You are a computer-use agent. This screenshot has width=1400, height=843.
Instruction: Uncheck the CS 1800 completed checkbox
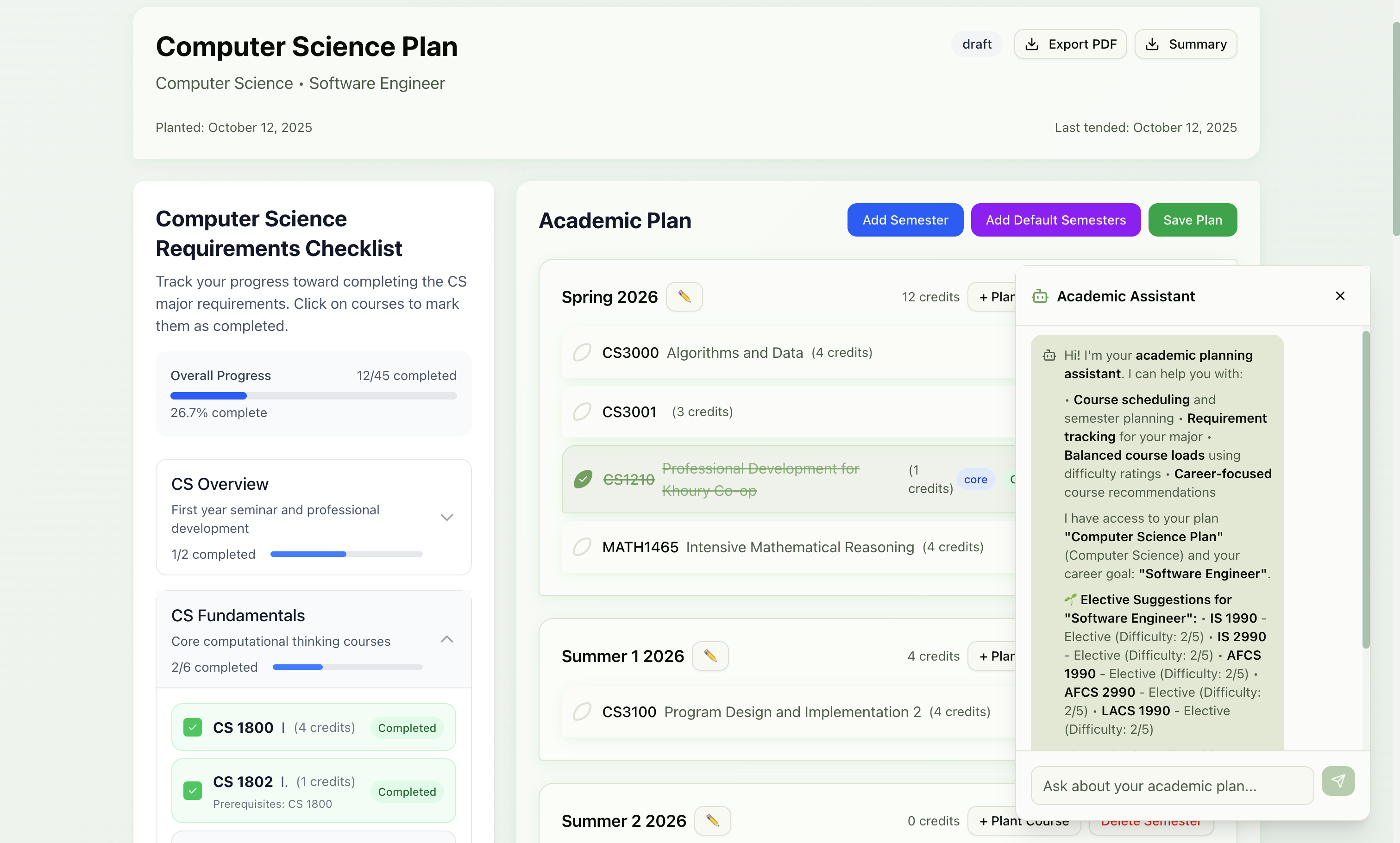coord(193,727)
